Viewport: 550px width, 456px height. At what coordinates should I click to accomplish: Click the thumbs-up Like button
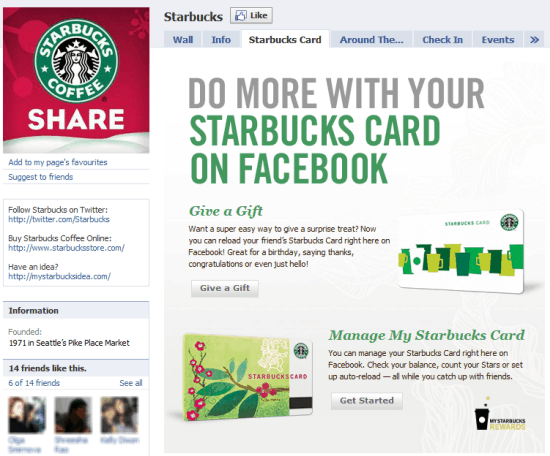251,16
